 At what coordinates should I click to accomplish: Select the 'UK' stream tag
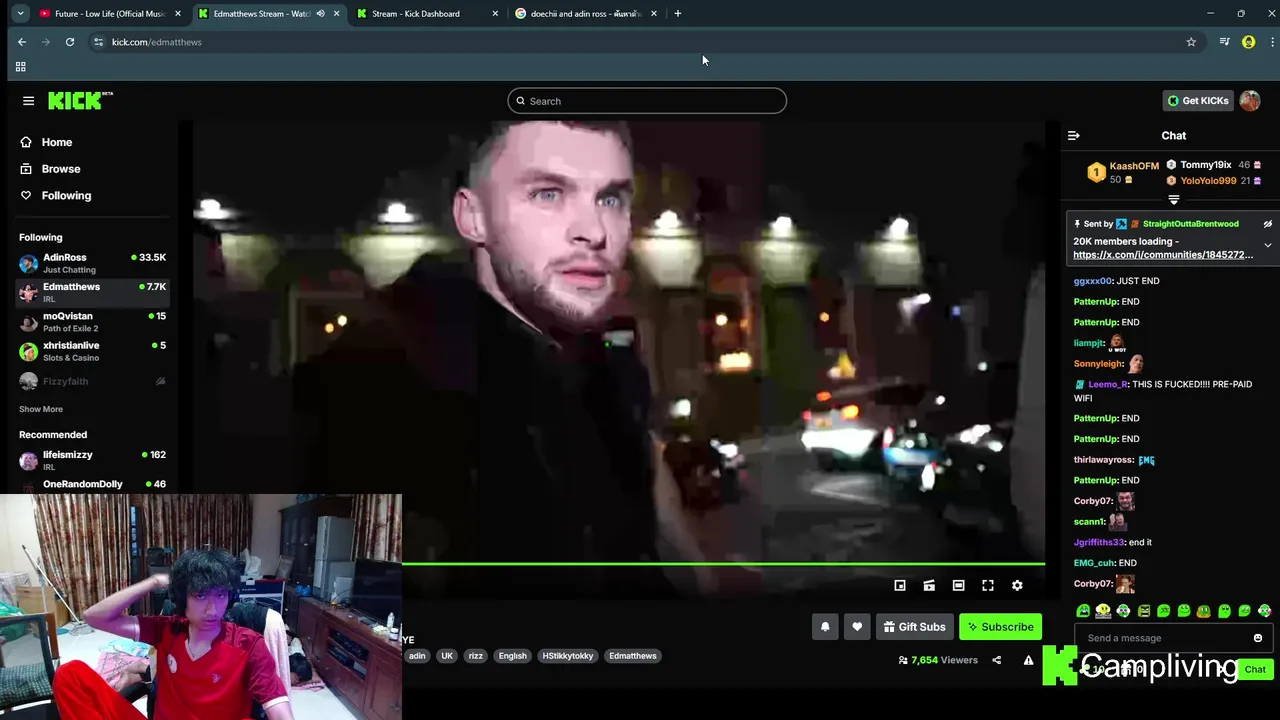coord(447,656)
